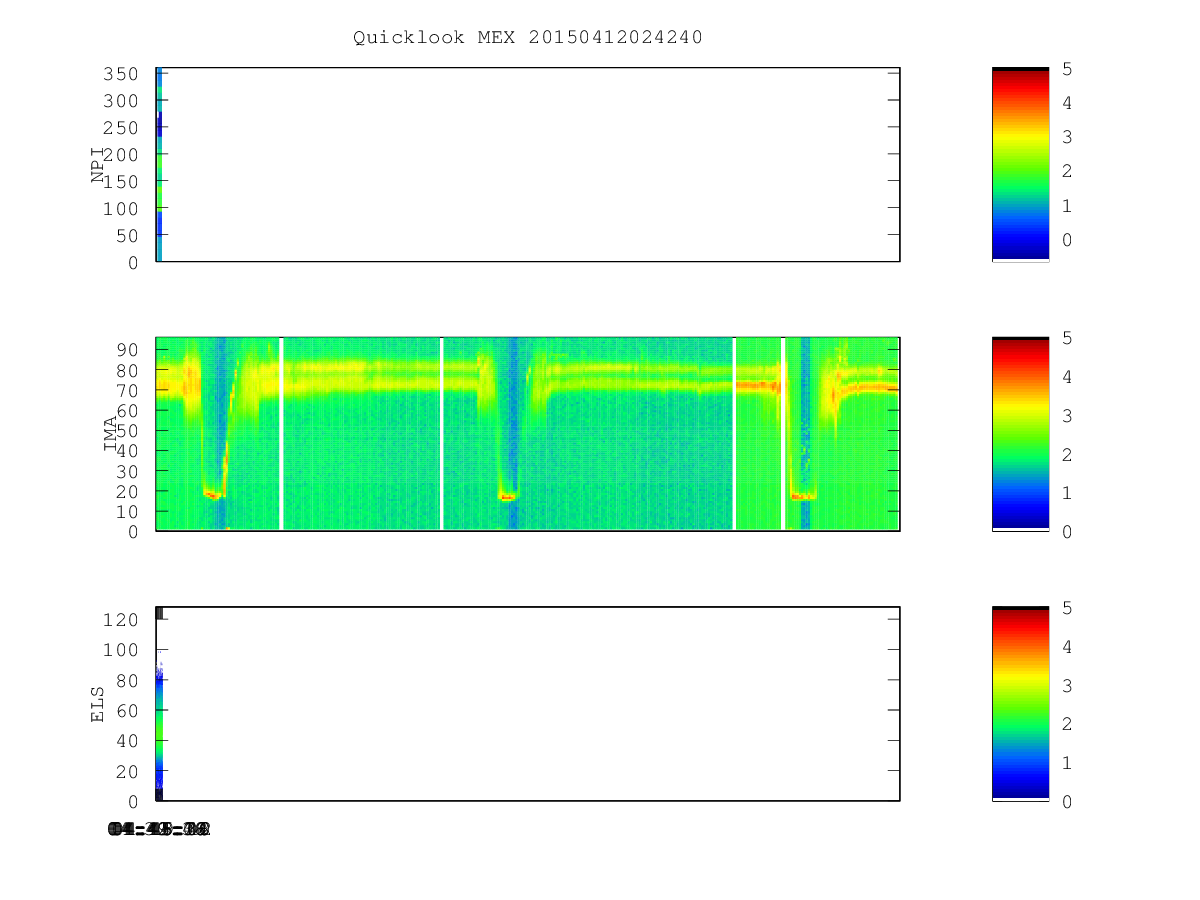Image resolution: width=1200 pixels, height=900 pixels.
Task: Select the ELS y-axis label
Action: [x=98, y=704]
